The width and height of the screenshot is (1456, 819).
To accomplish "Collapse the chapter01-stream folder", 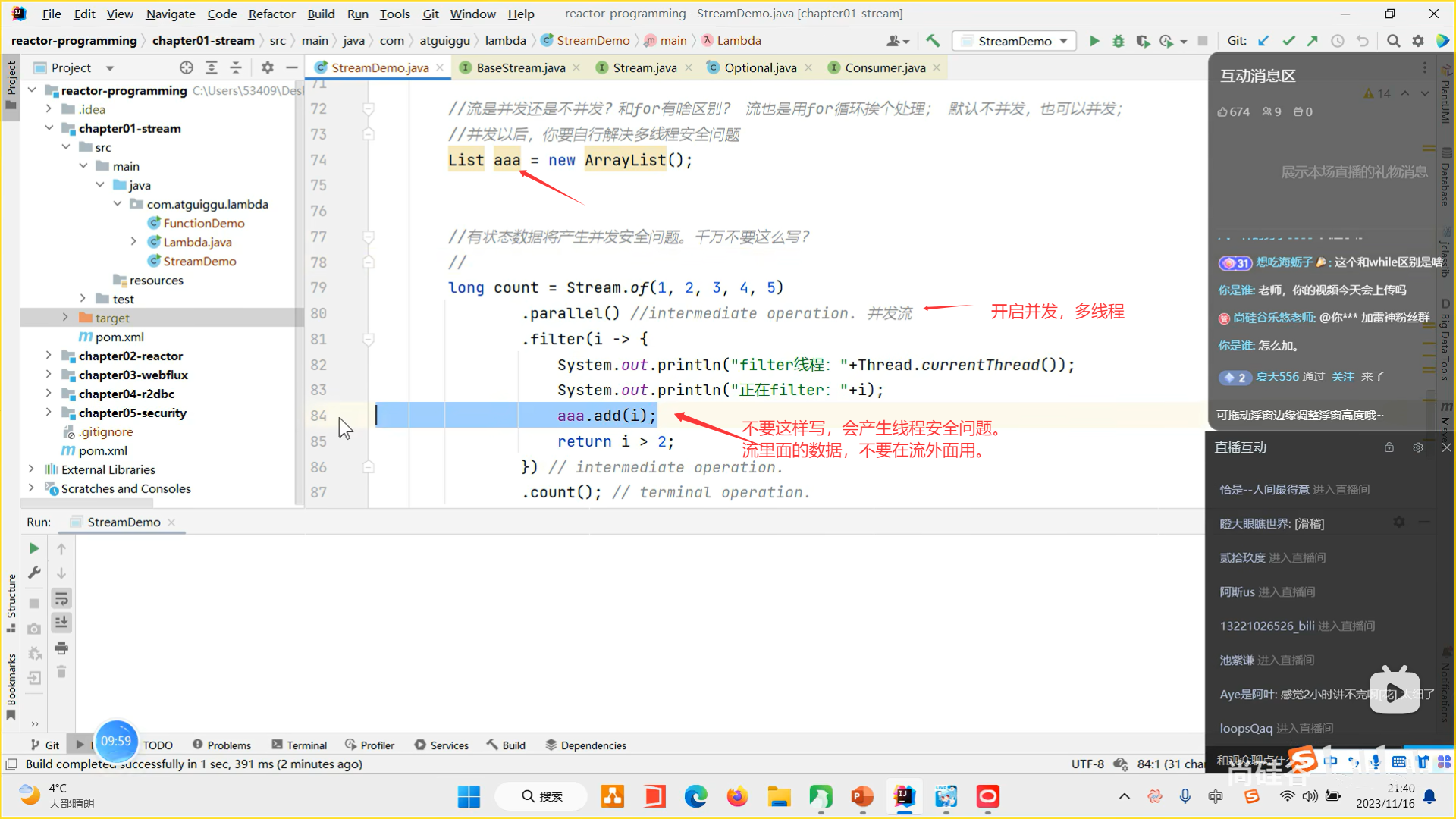I will (49, 128).
